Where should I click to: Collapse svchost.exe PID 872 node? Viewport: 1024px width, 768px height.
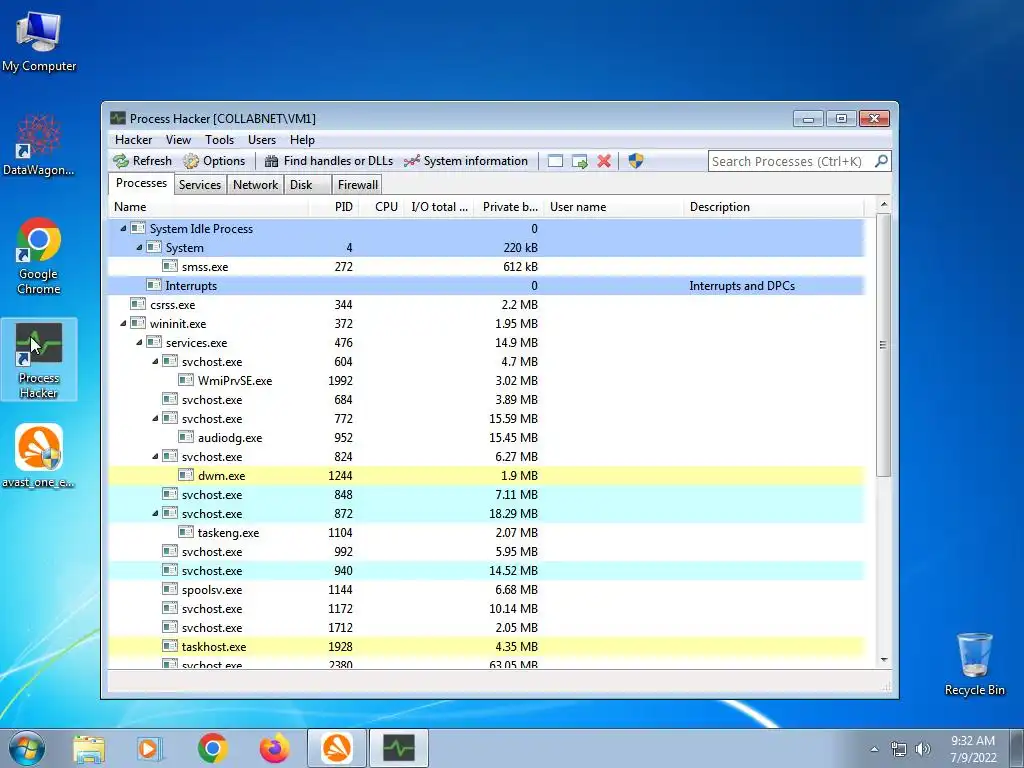click(155, 513)
